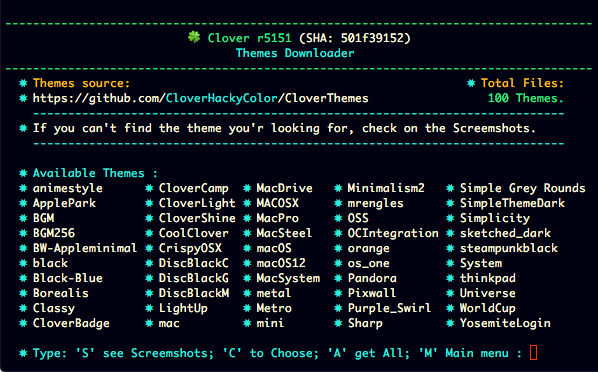Click the Minimalism2 theme name

pos(386,188)
